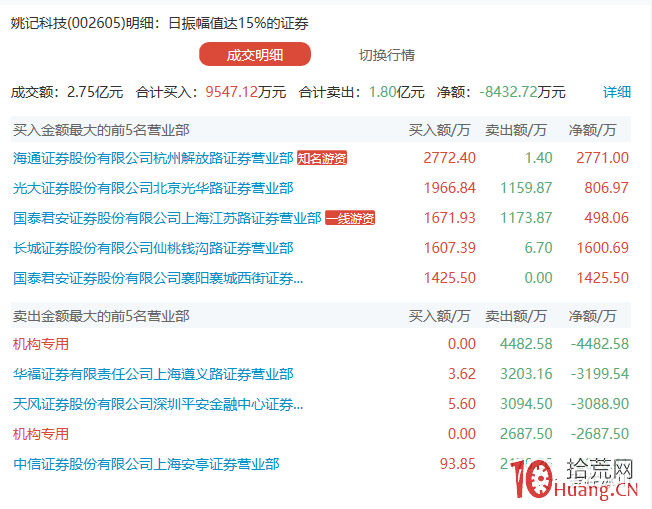Viewport: 652px width, 509px height.
Task: Click net amount 806.97
Action: pos(607,188)
